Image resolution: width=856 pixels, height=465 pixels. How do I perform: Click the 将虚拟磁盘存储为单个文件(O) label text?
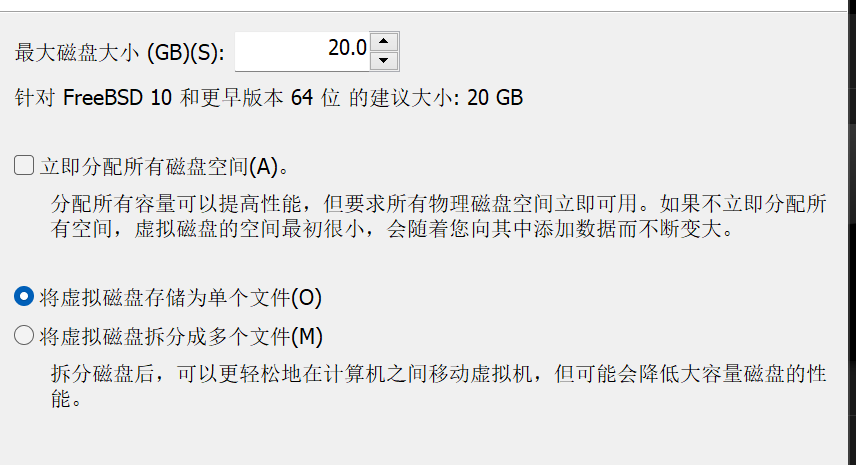point(181,297)
